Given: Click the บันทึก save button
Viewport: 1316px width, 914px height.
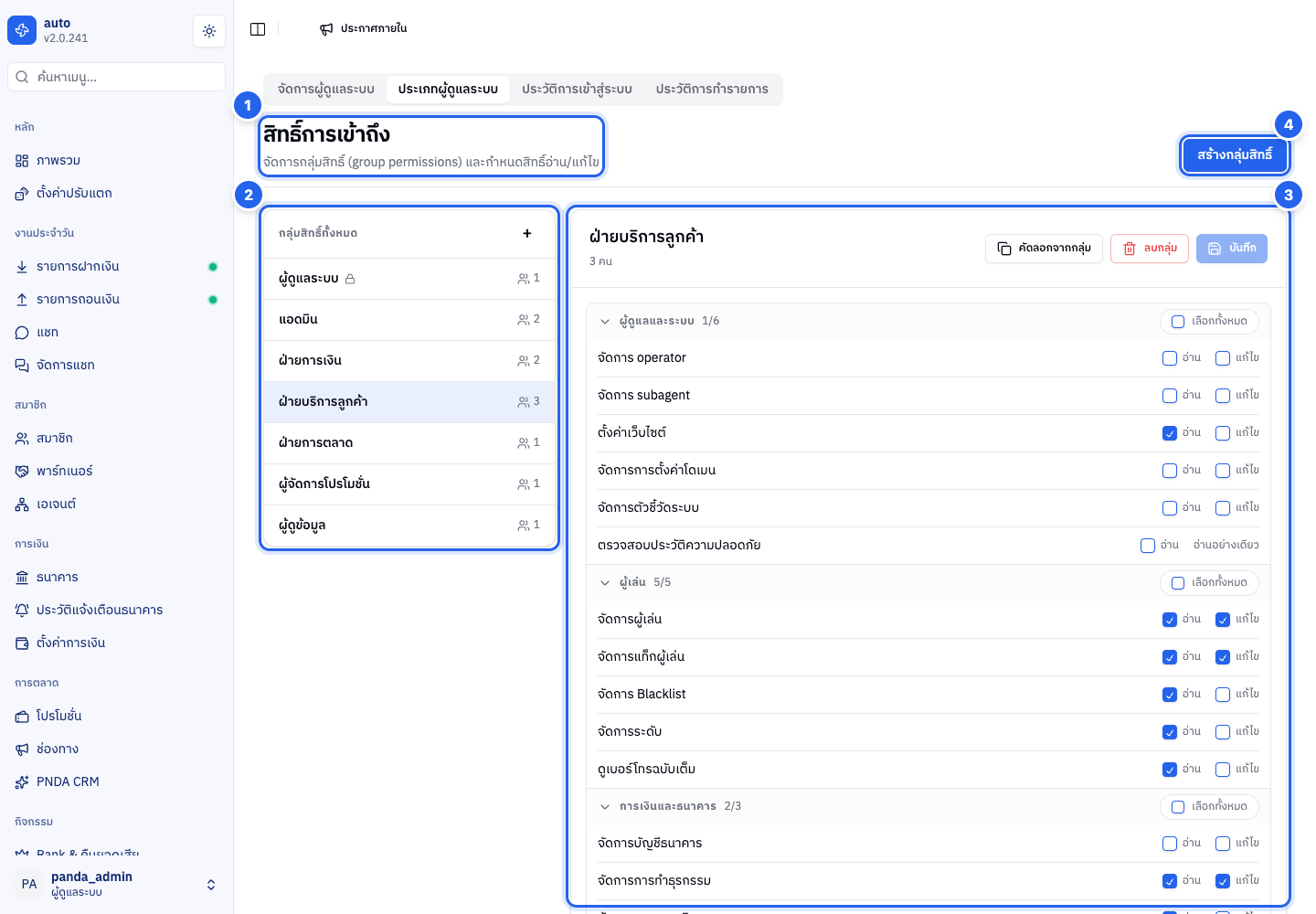Looking at the screenshot, I should coord(1232,249).
